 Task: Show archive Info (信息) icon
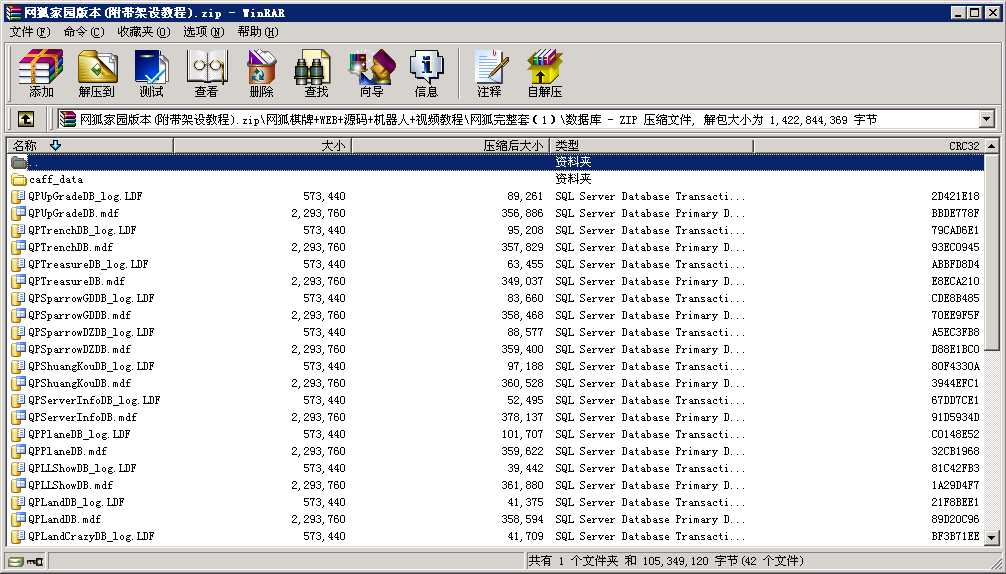[x=427, y=73]
